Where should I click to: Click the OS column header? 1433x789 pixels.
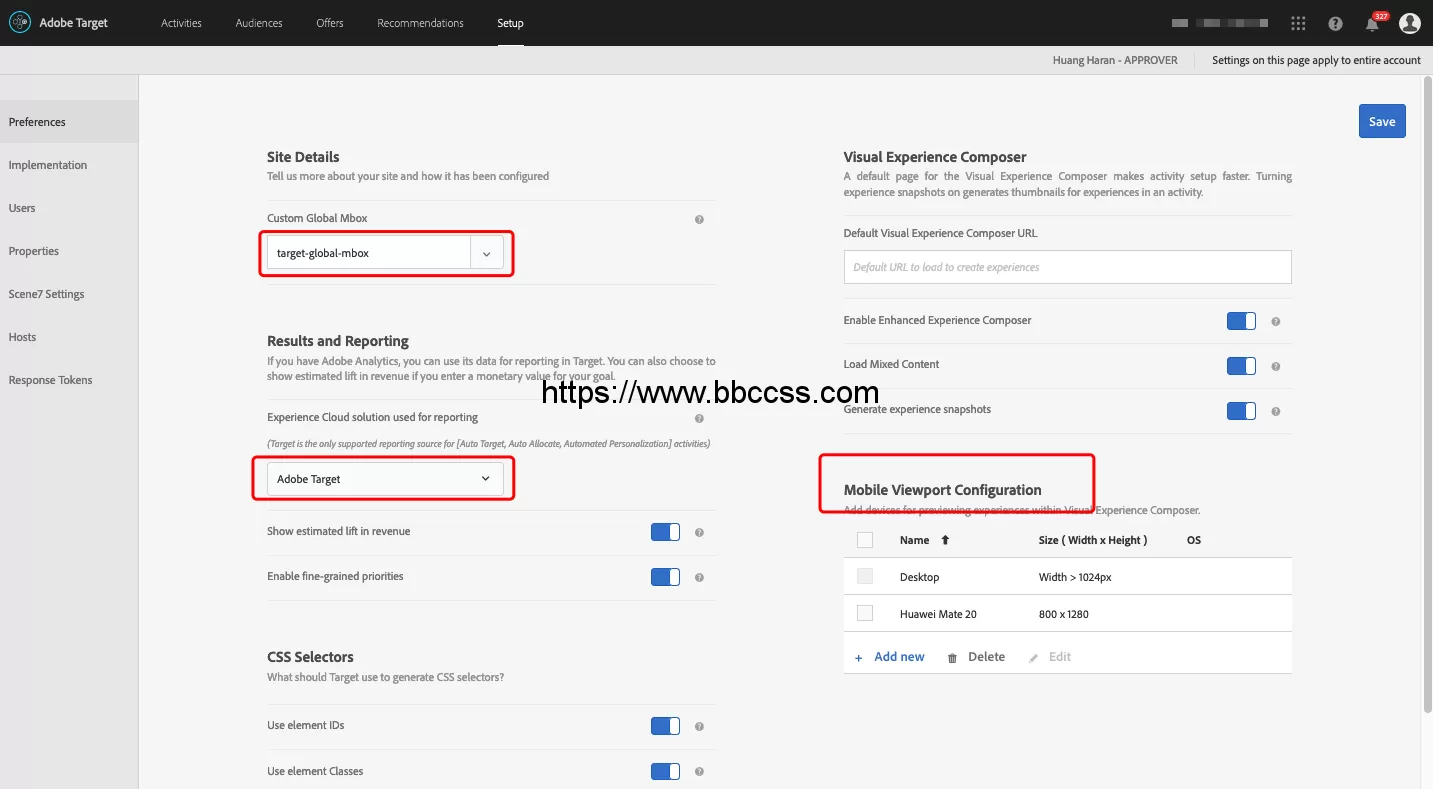(1194, 540)
